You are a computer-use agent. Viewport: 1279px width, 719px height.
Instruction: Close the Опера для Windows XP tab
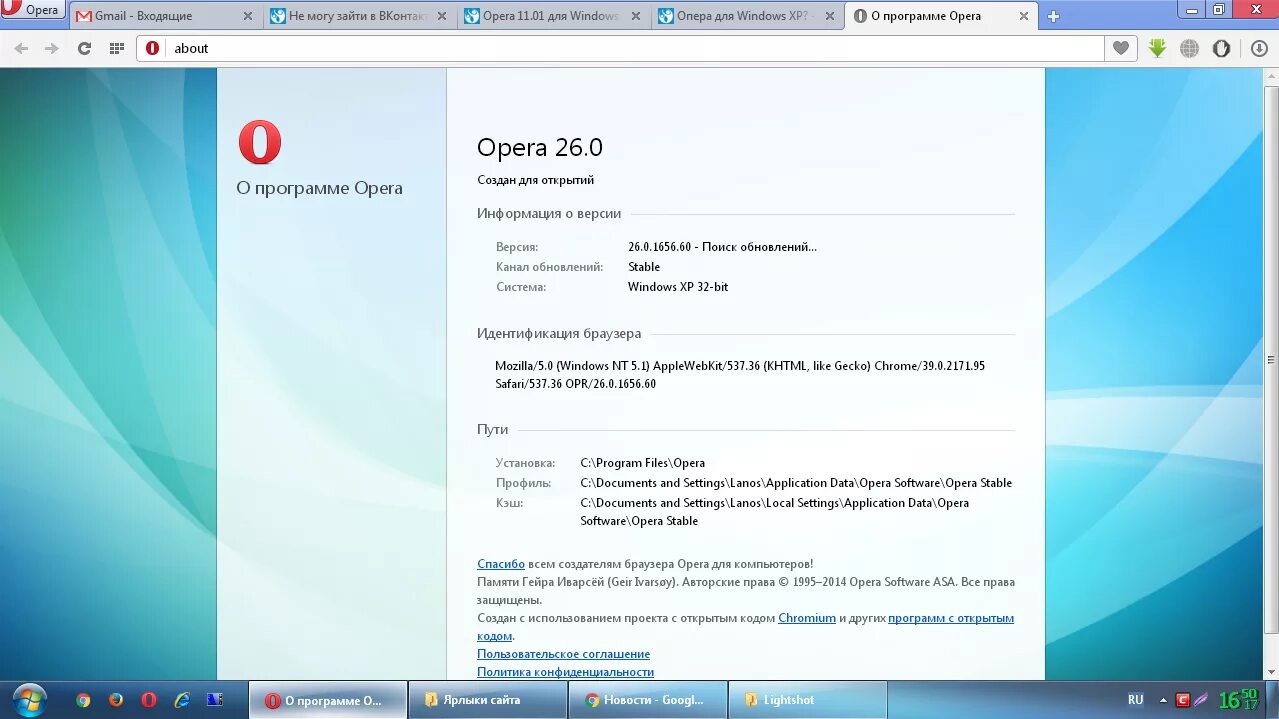click(x=829, y=16)
